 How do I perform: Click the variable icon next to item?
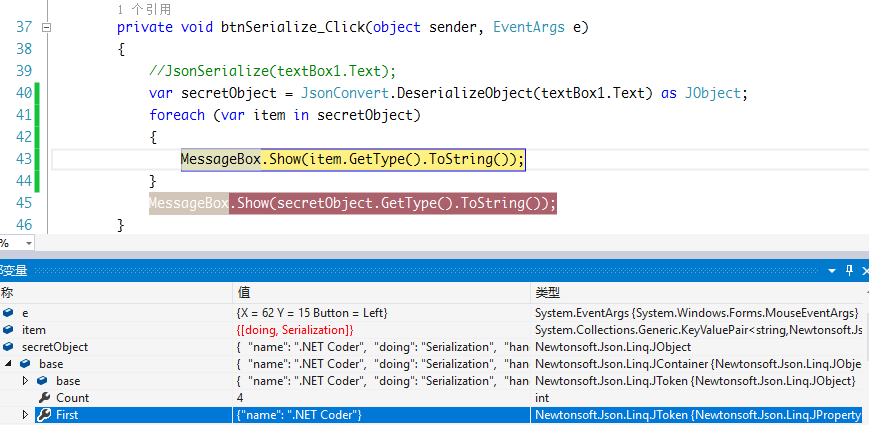(8, 330)
